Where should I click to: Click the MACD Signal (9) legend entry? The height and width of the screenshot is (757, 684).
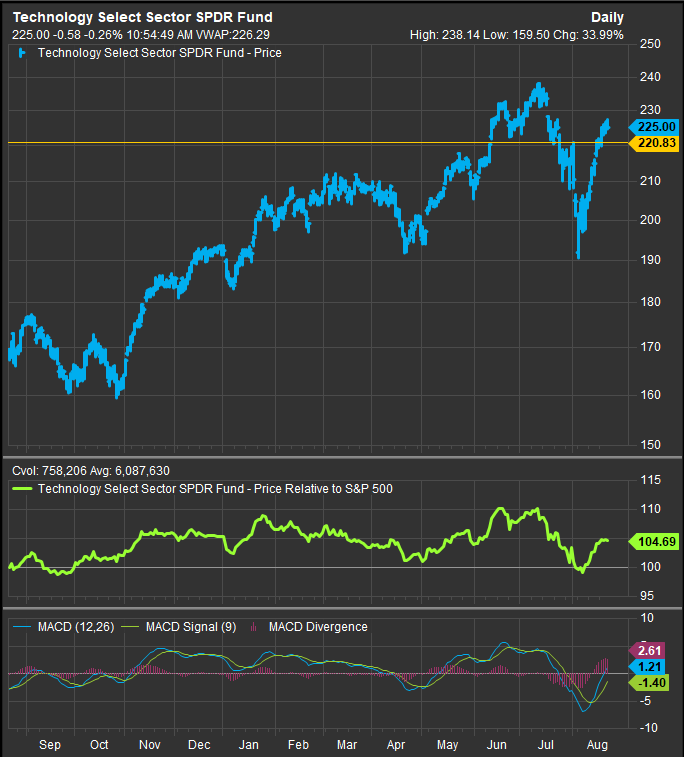(x=178, y=627)
